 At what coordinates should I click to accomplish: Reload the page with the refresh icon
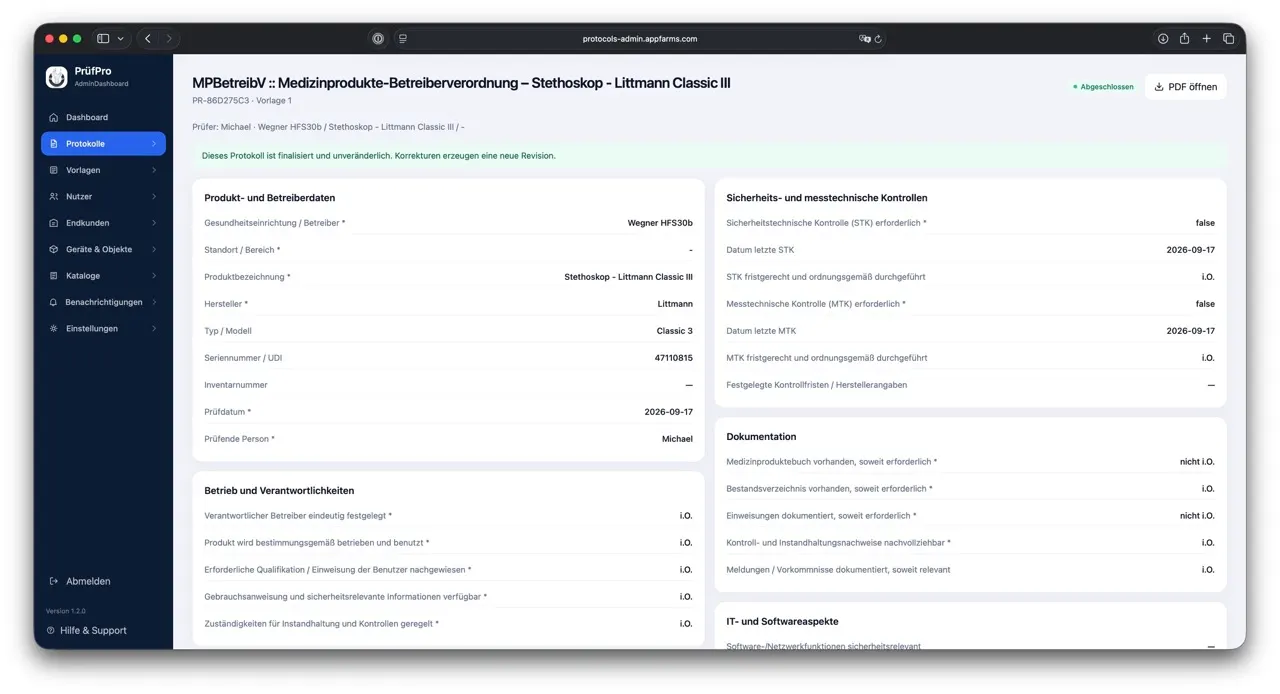click(878, 39)
